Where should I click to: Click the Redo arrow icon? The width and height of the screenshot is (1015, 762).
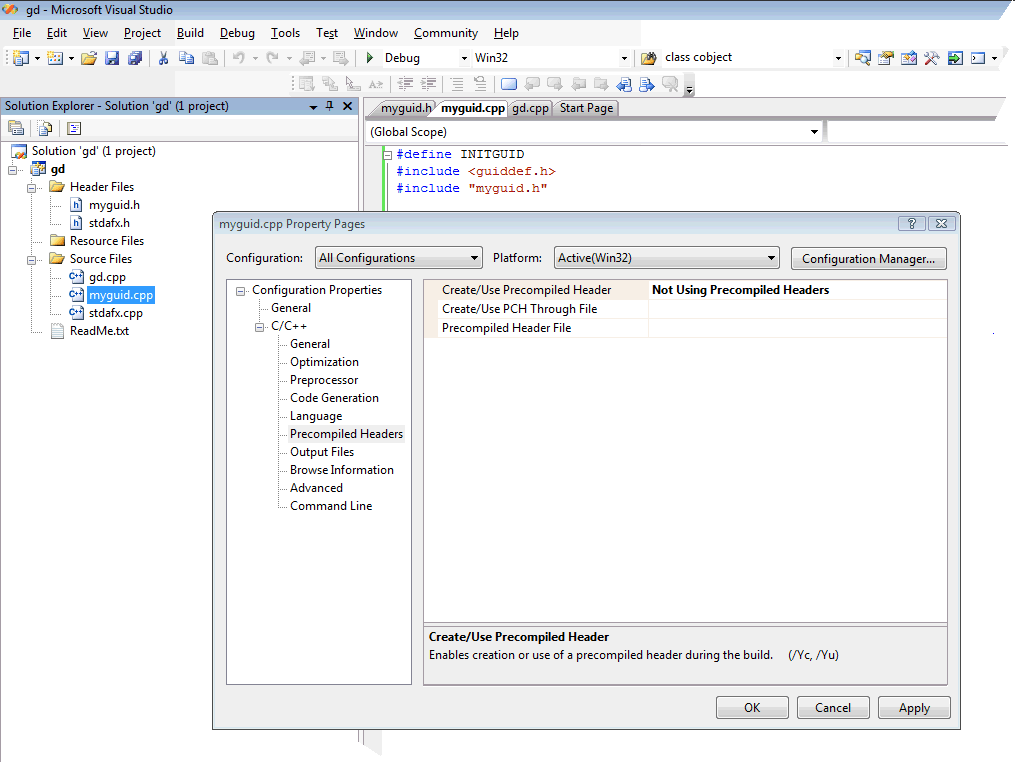pyautogui.click(x=273, y=58)
